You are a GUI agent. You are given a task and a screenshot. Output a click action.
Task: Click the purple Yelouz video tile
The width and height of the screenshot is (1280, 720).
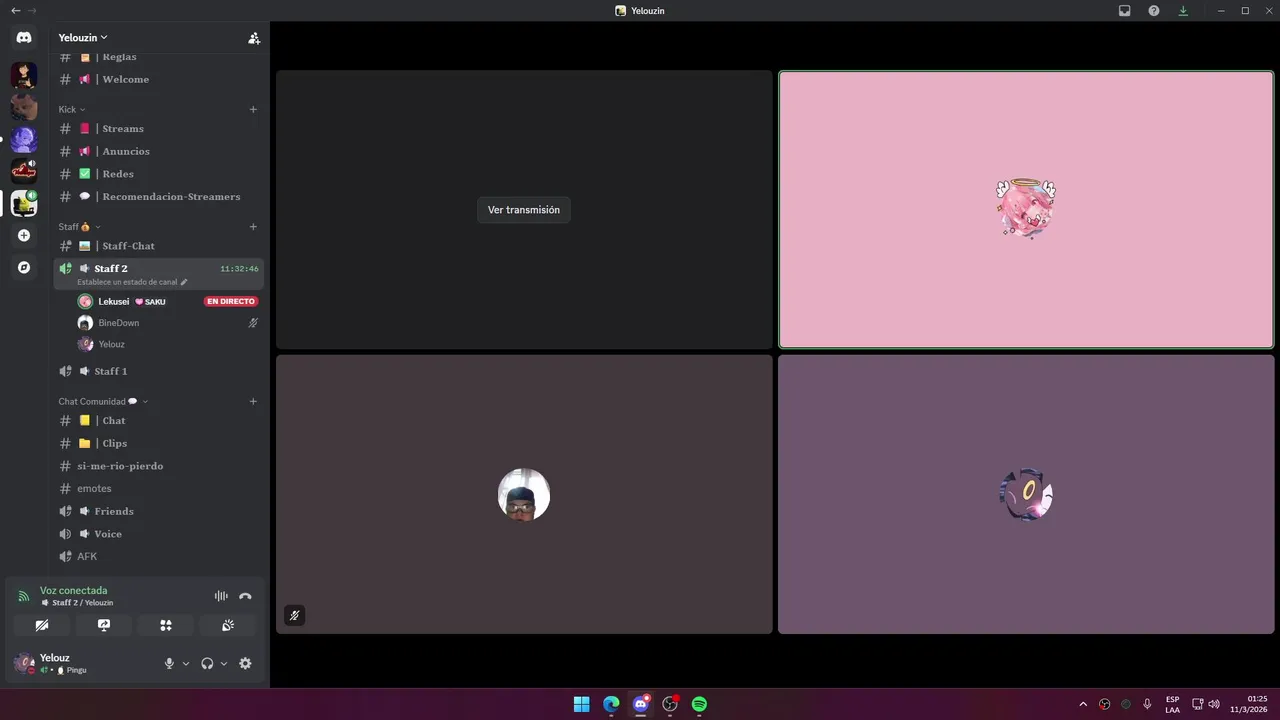click(1026, 494)
